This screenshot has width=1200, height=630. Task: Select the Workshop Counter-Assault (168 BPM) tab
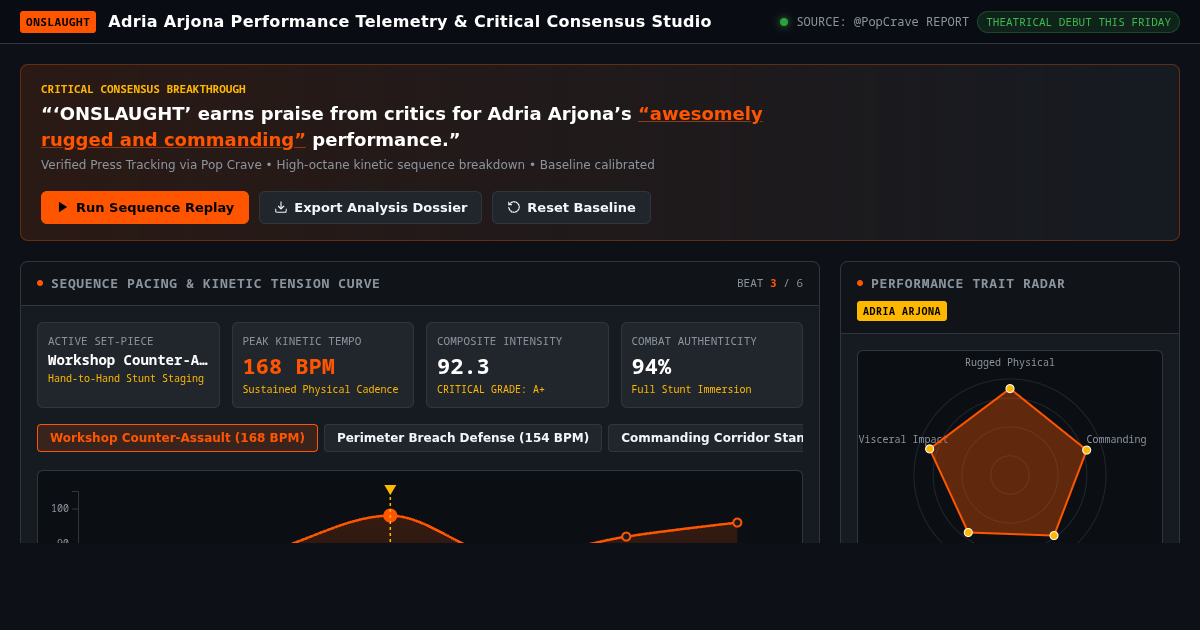point(177,438)
